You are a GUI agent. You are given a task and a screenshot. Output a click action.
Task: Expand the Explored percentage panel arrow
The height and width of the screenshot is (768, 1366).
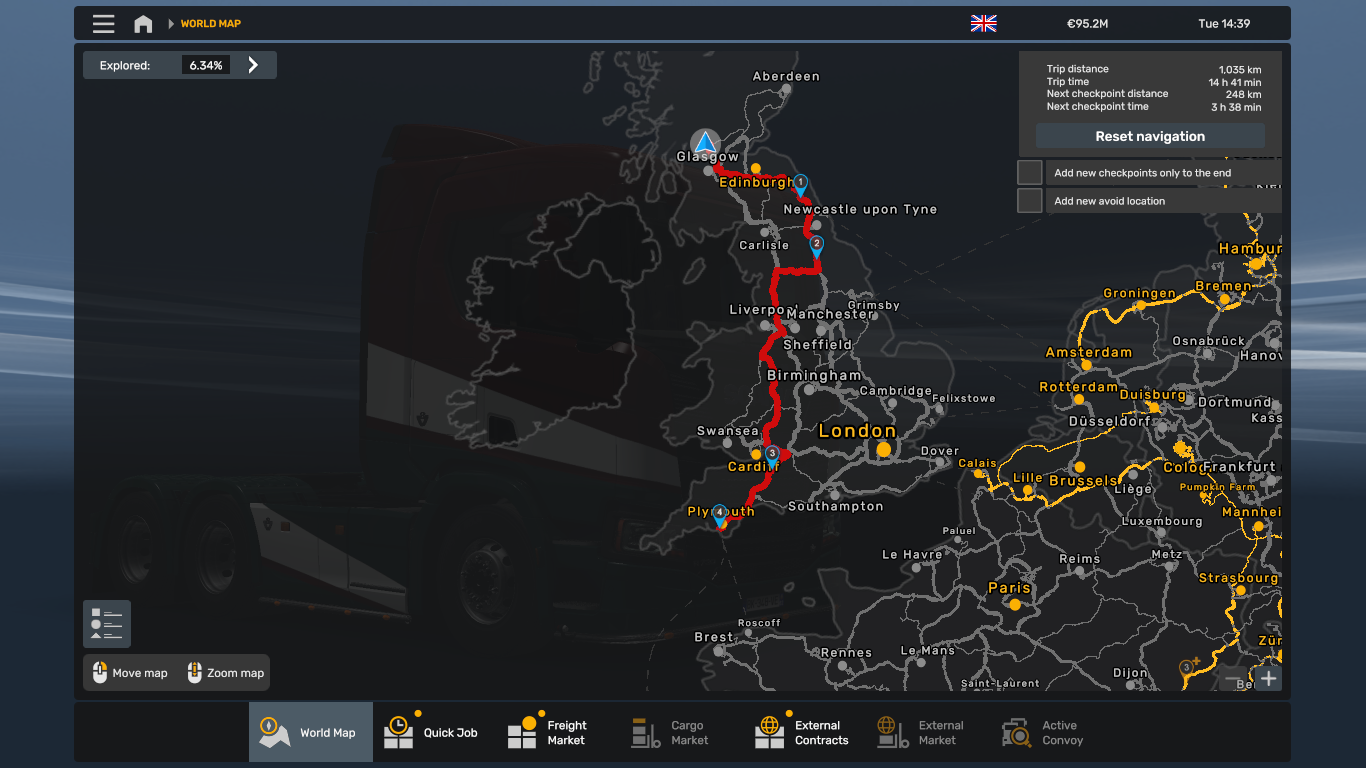[x=253, y=65]
